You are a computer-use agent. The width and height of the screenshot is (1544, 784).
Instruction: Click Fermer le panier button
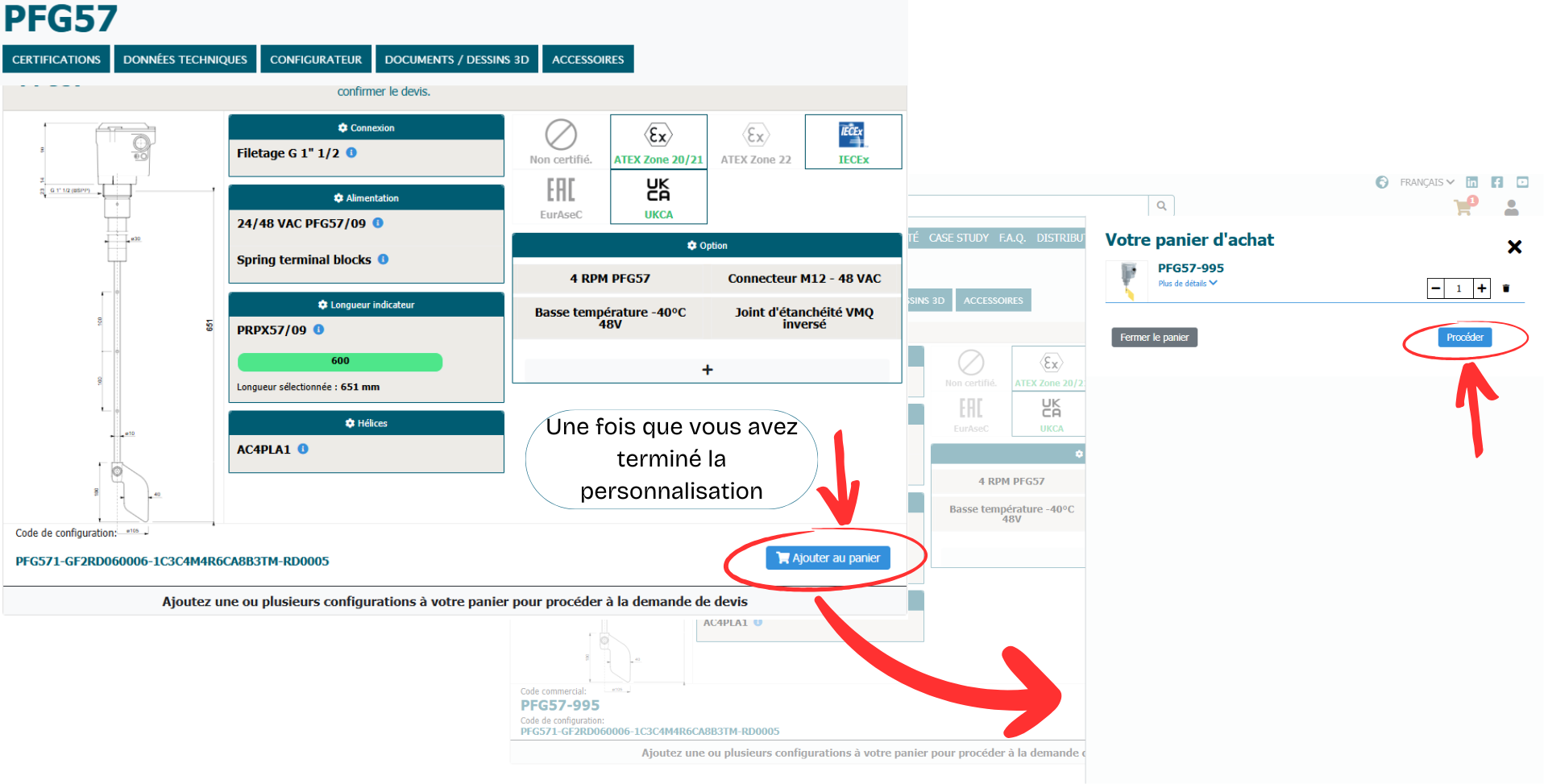[x=1154, y=337]
